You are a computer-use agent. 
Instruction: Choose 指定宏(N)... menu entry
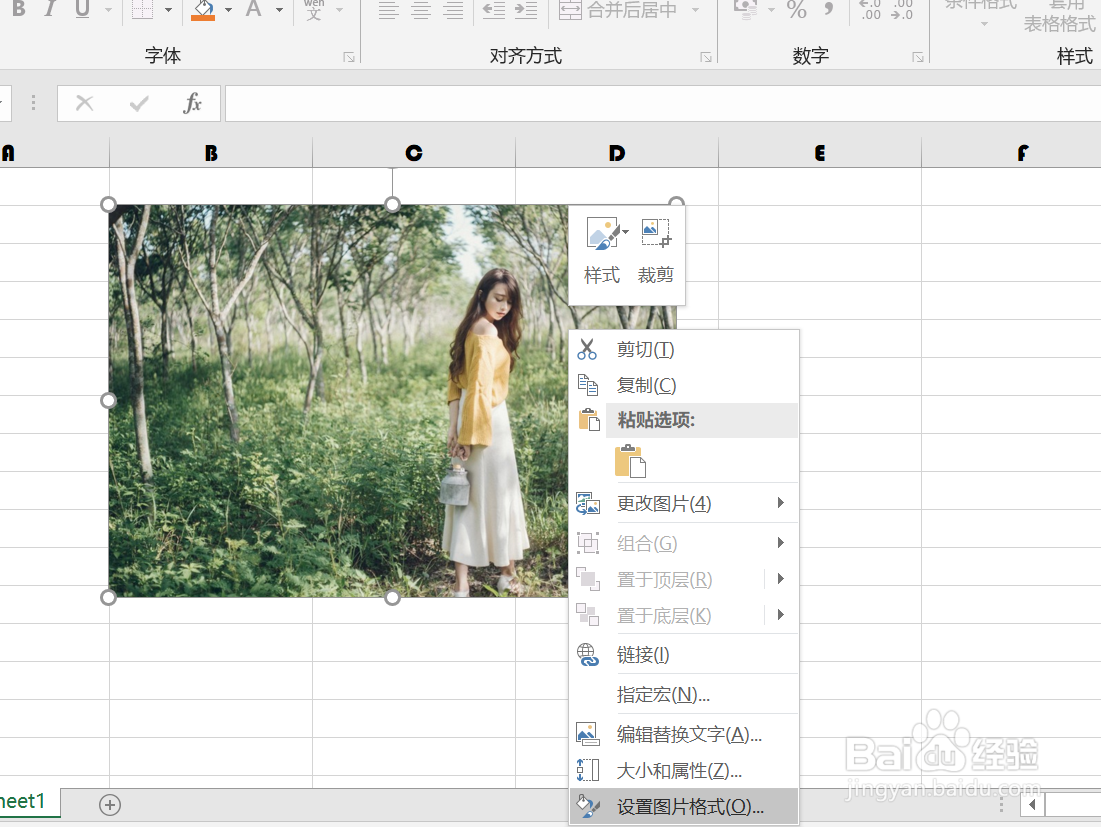(684, 694)
